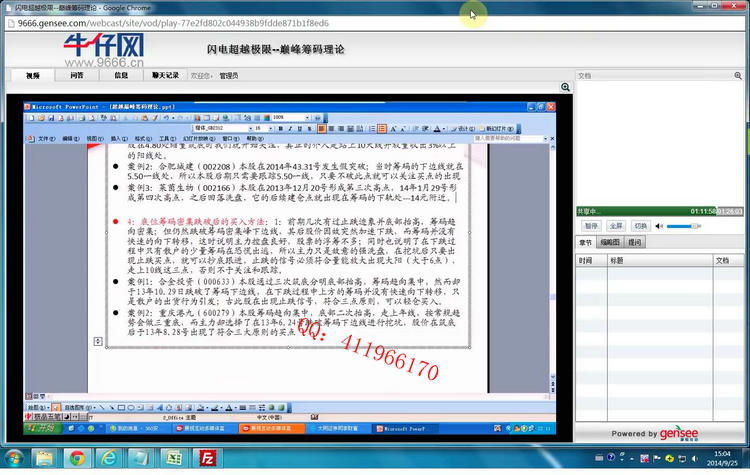Click the 牛仔网 site logo
This screenshot has height=475, width=750.
(x=104, y=49)
